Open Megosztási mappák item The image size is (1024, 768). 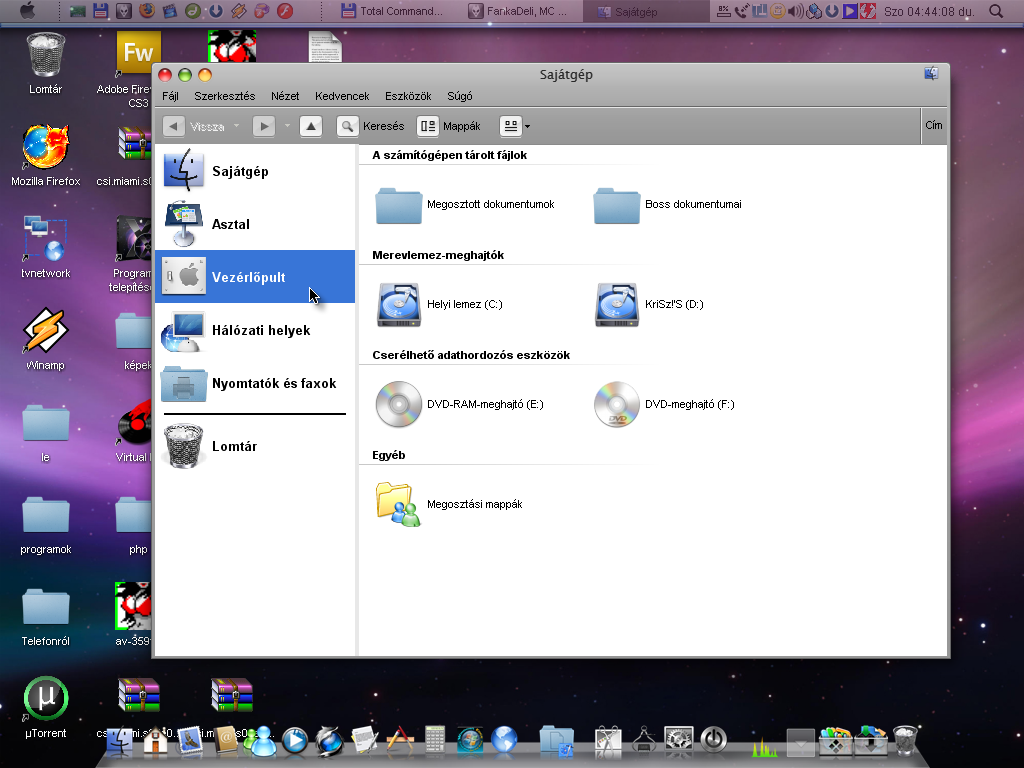pos(449,504)
